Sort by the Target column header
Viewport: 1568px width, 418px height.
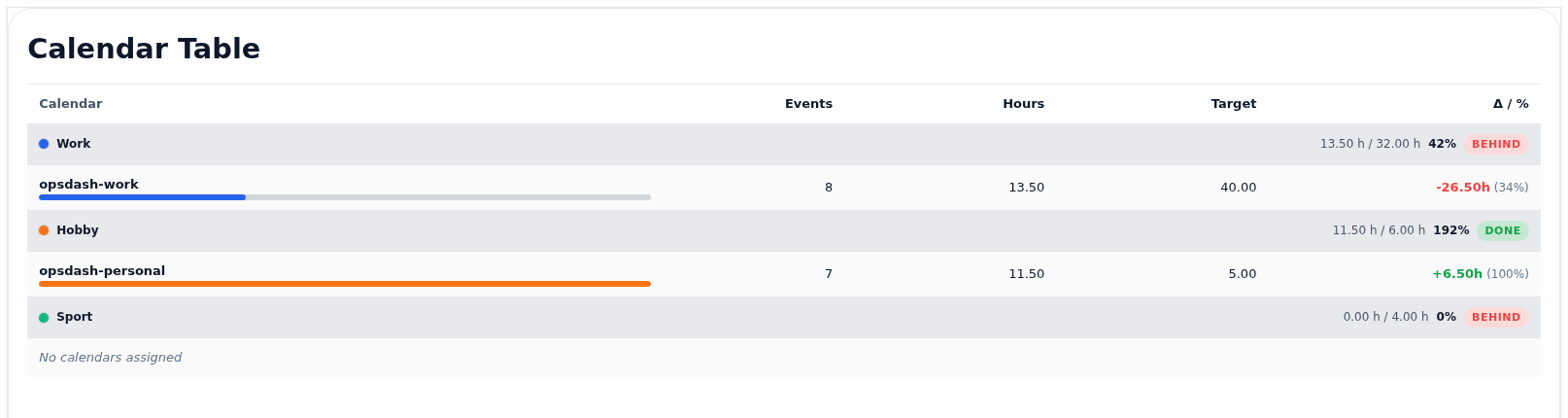click(1233, 104)
